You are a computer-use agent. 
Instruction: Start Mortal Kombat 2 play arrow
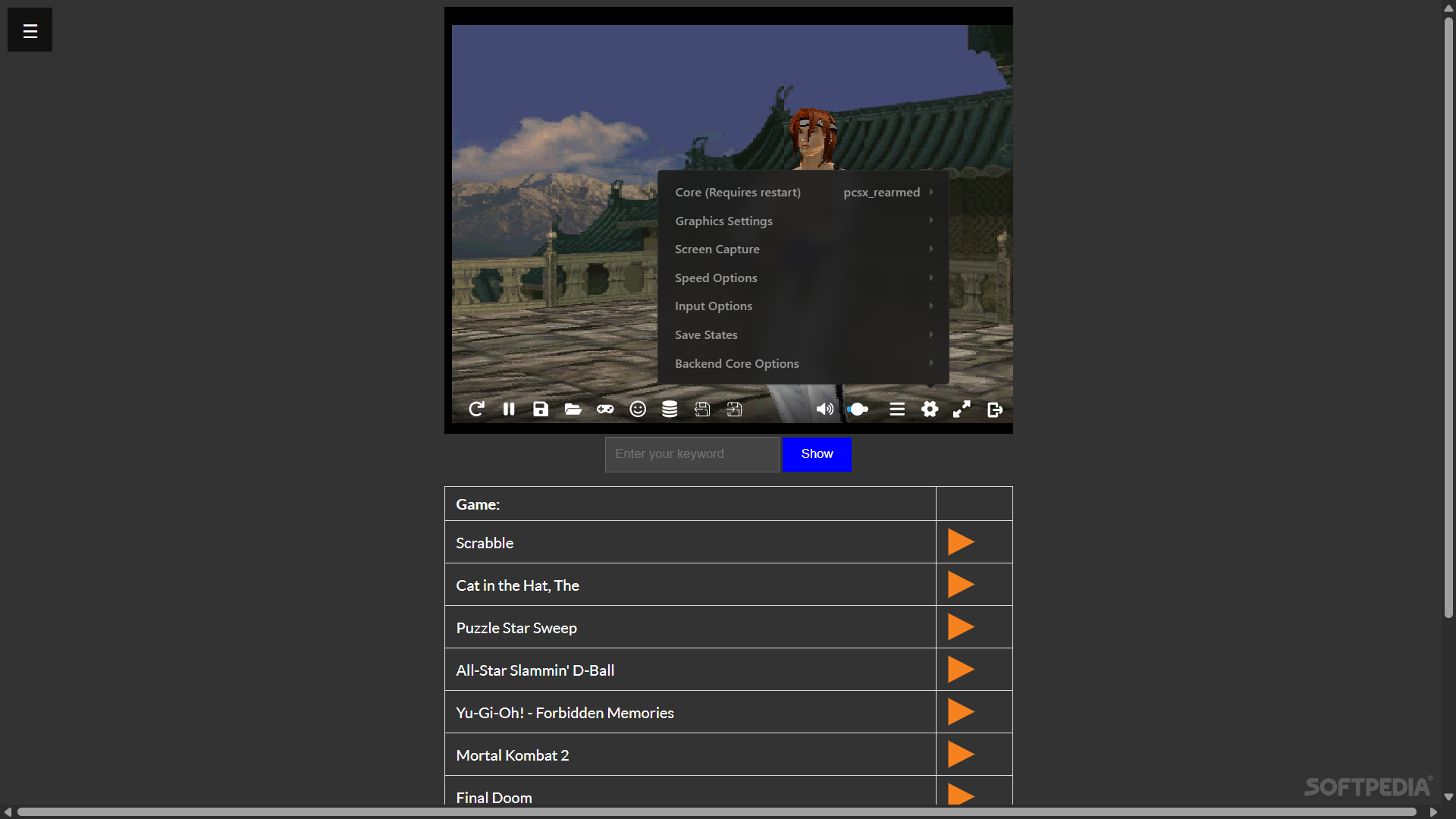click(961, 755)
